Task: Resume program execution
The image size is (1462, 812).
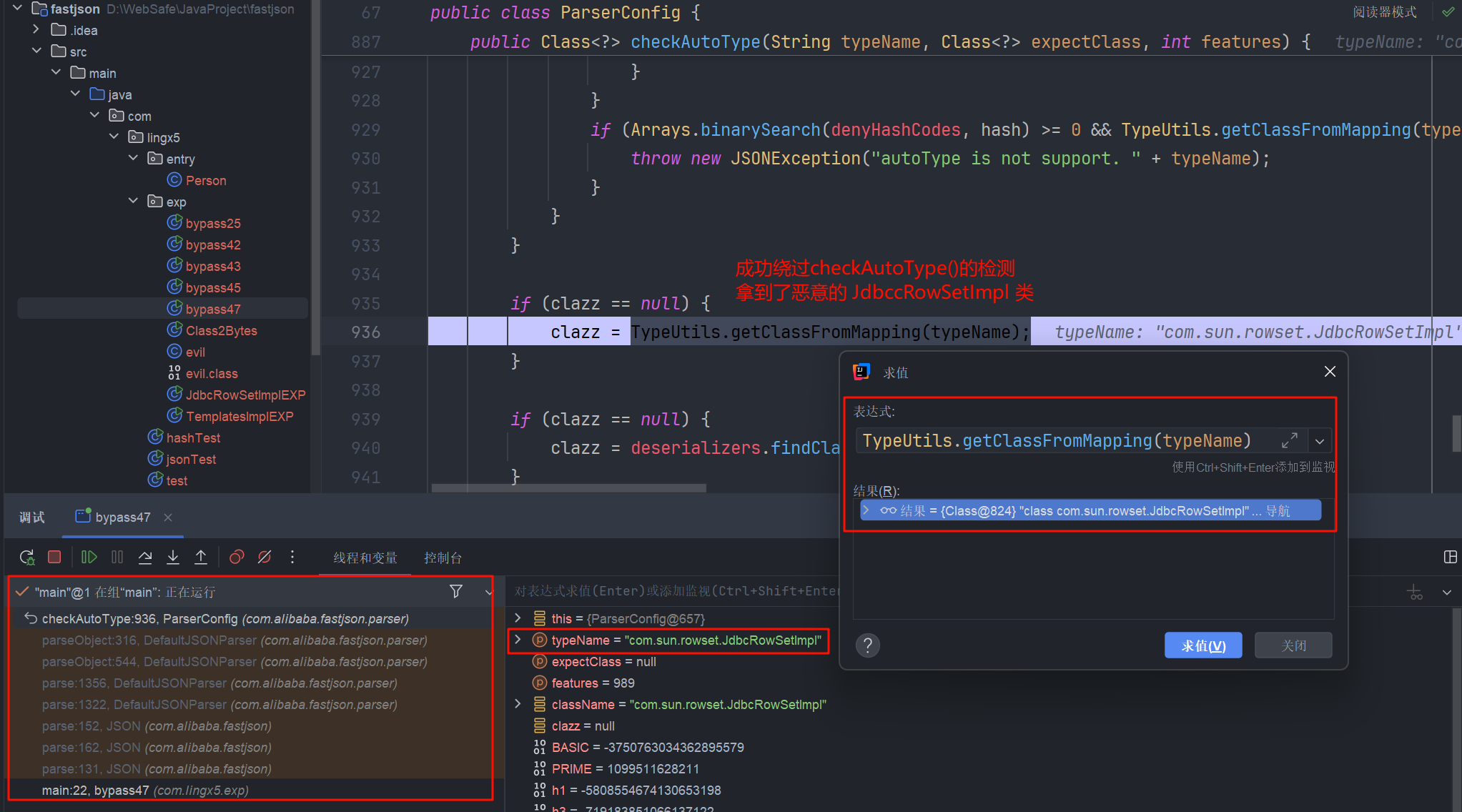Action: click(89, 557)
